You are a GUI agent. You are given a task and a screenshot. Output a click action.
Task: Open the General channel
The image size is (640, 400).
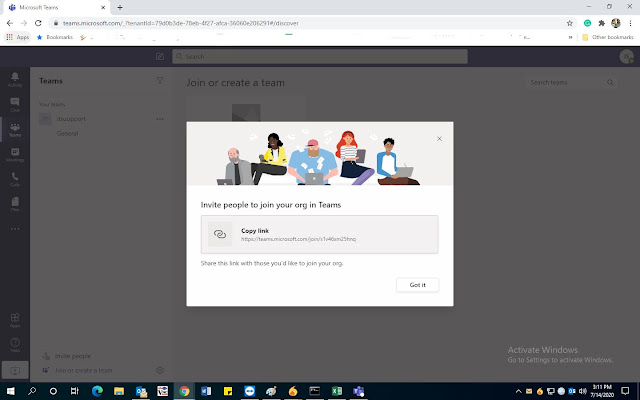67,133
